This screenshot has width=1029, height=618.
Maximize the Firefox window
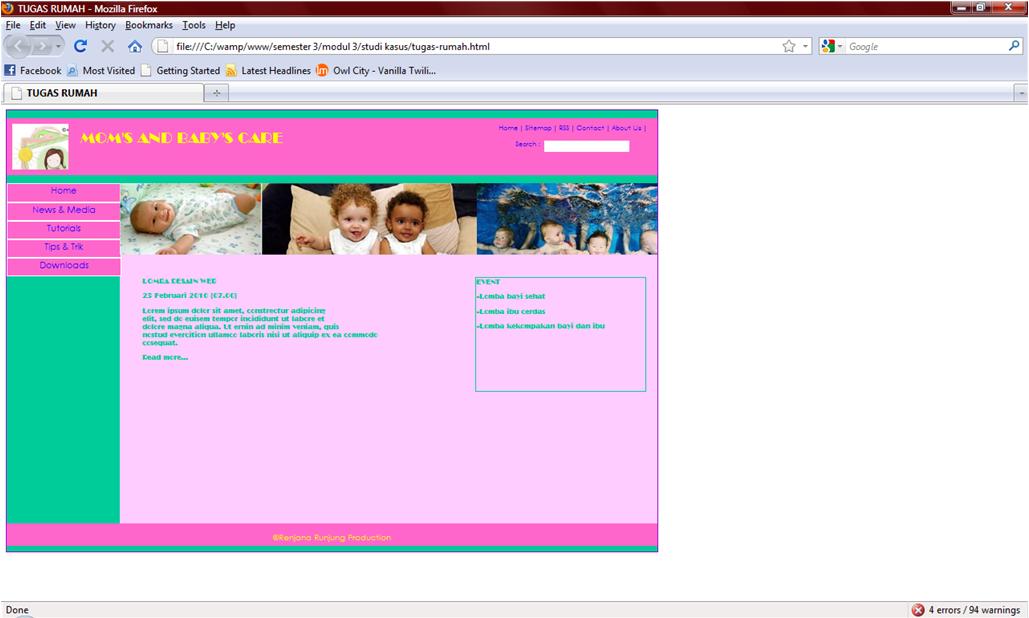pos(981,7)
